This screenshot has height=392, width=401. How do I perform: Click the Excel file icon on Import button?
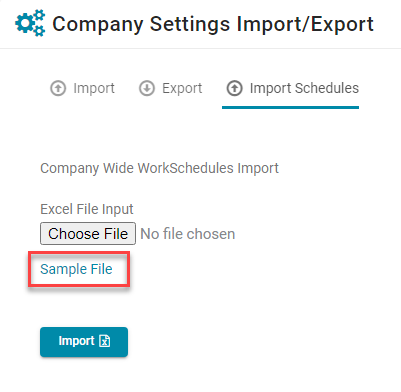[105, 341]
